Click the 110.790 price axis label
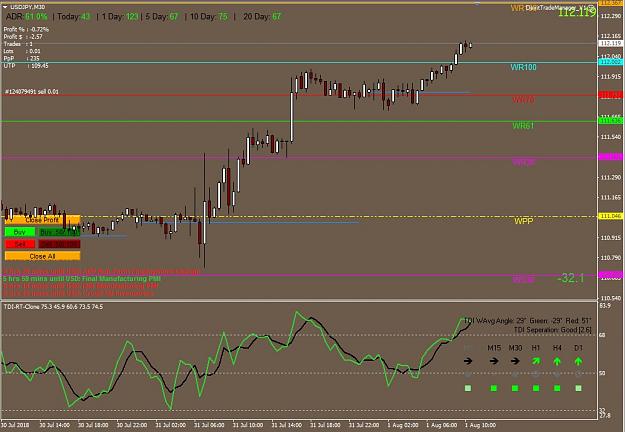 tap(611, 258)
